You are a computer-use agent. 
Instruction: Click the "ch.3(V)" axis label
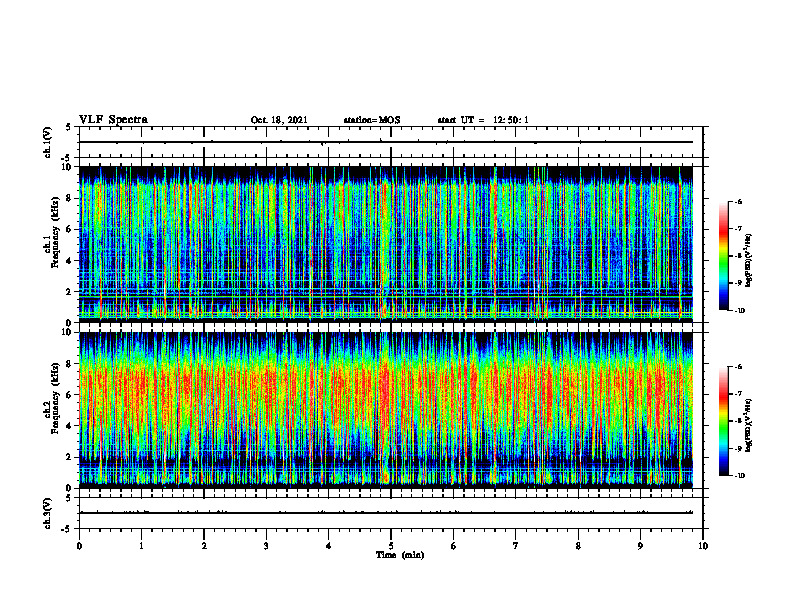[x=47, y=513]
